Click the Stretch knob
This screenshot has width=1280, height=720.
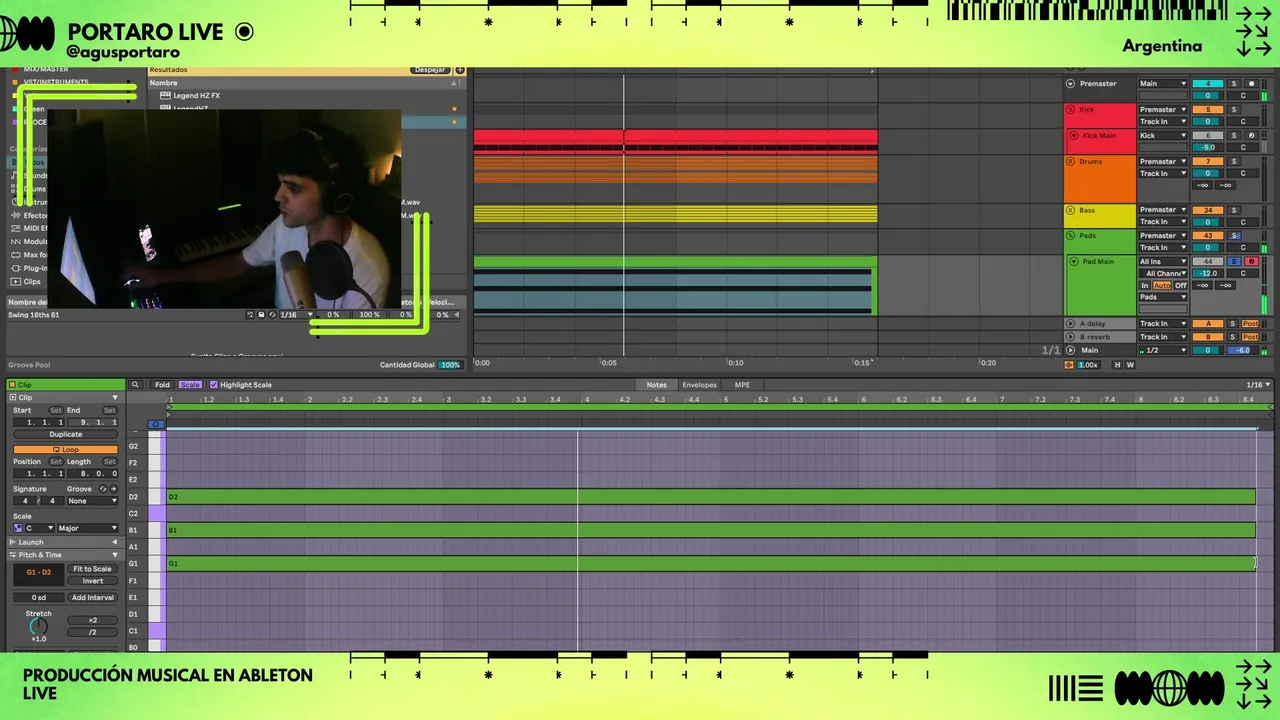coord(38,627)
